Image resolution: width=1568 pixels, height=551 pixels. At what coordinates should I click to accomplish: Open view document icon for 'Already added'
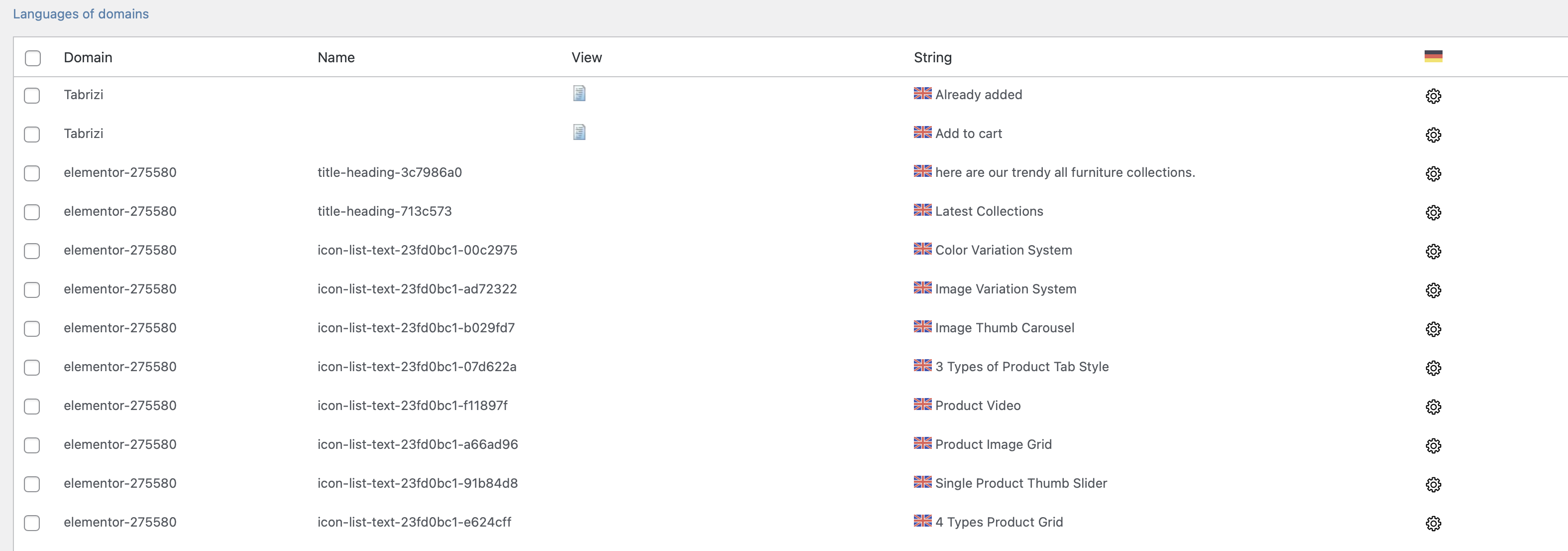coord(579,93)
